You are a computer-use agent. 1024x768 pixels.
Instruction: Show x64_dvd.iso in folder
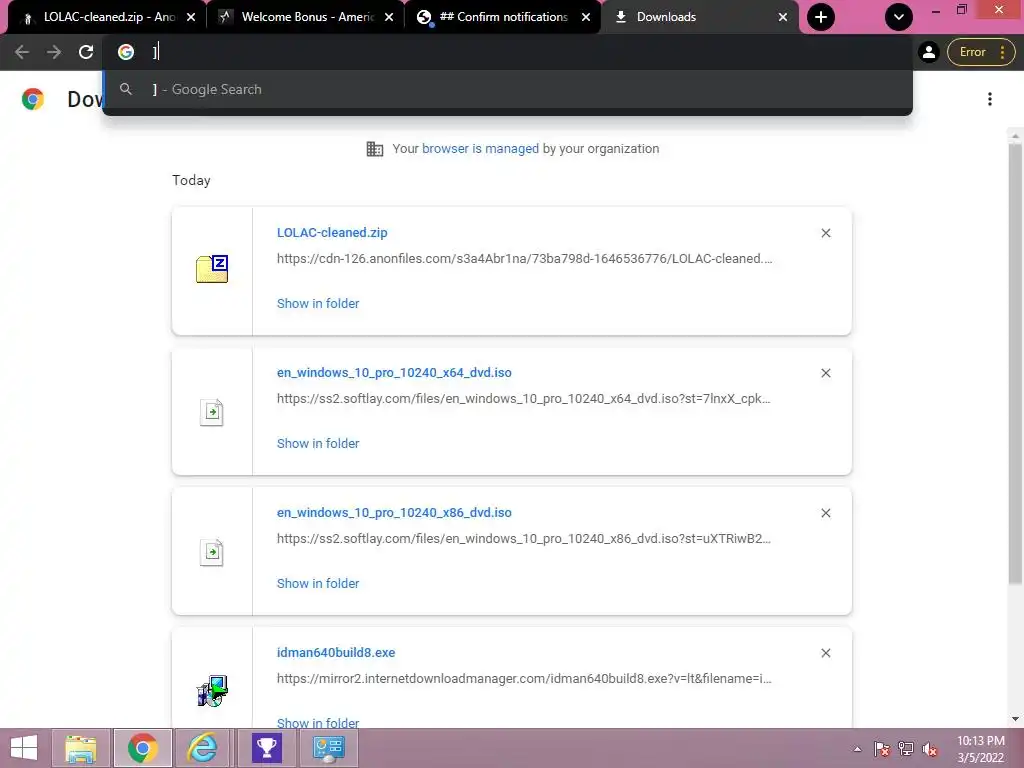point(318,443)
